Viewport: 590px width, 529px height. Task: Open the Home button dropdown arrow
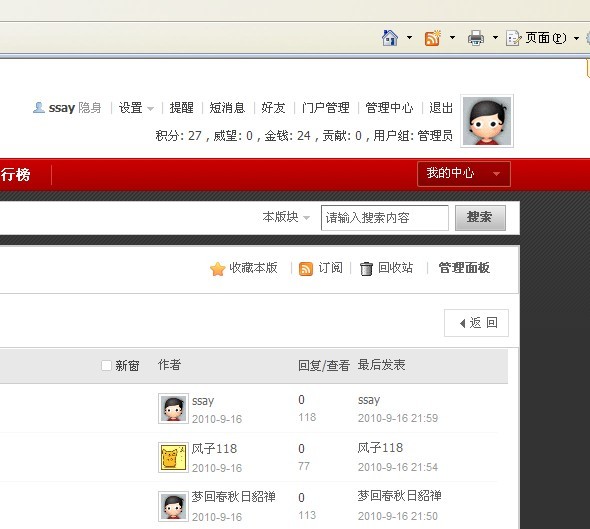[x=409, y=38]
